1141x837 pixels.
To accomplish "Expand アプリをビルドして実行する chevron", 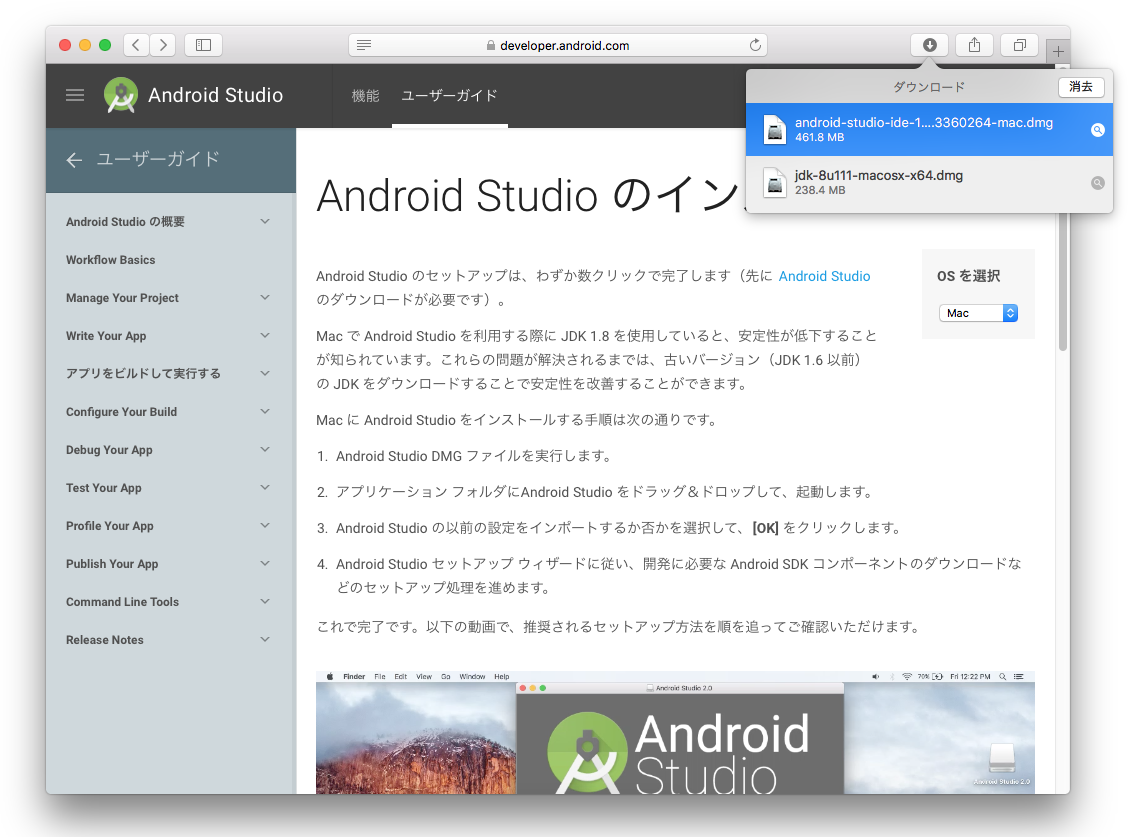I will point(265,373).
